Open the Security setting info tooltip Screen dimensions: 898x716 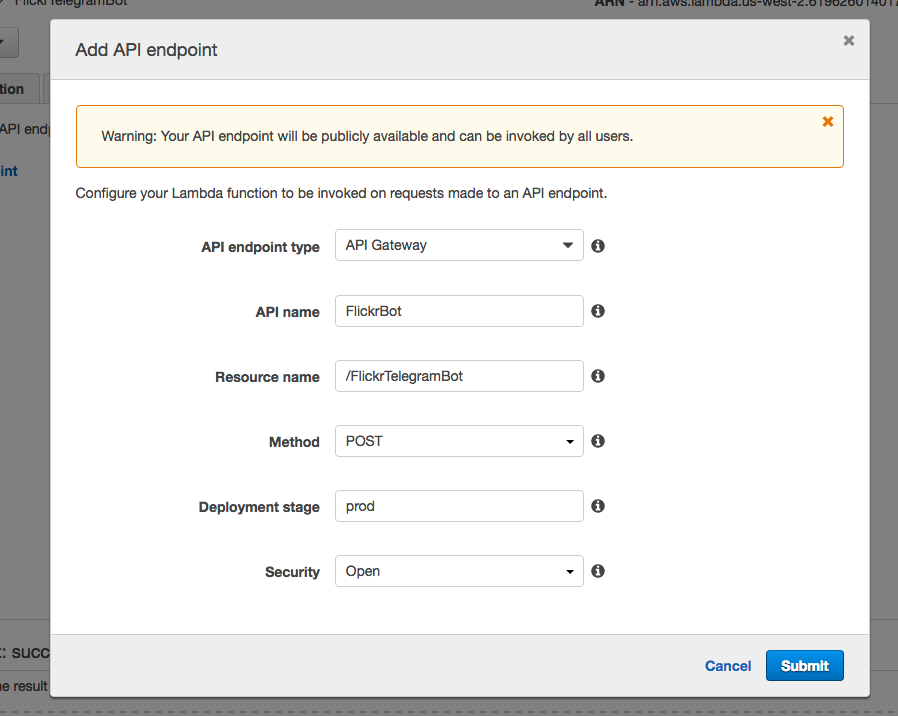[x=597, y=571]
